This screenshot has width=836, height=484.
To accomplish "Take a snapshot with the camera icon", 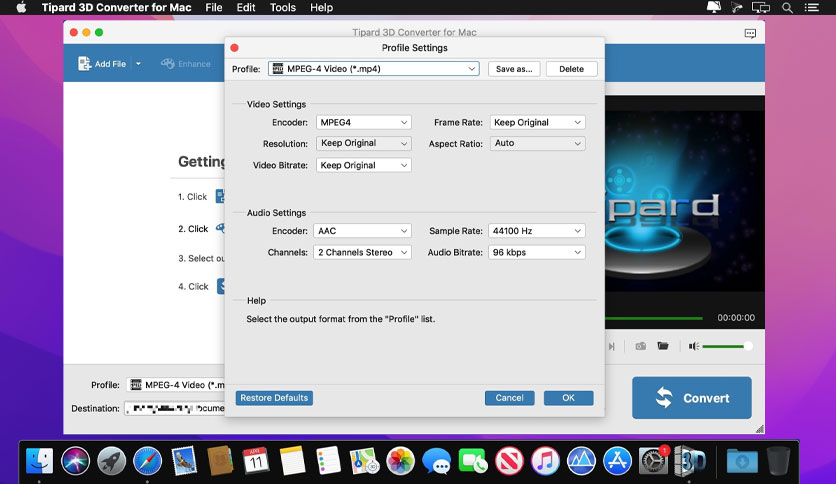I will click(640, 346).
